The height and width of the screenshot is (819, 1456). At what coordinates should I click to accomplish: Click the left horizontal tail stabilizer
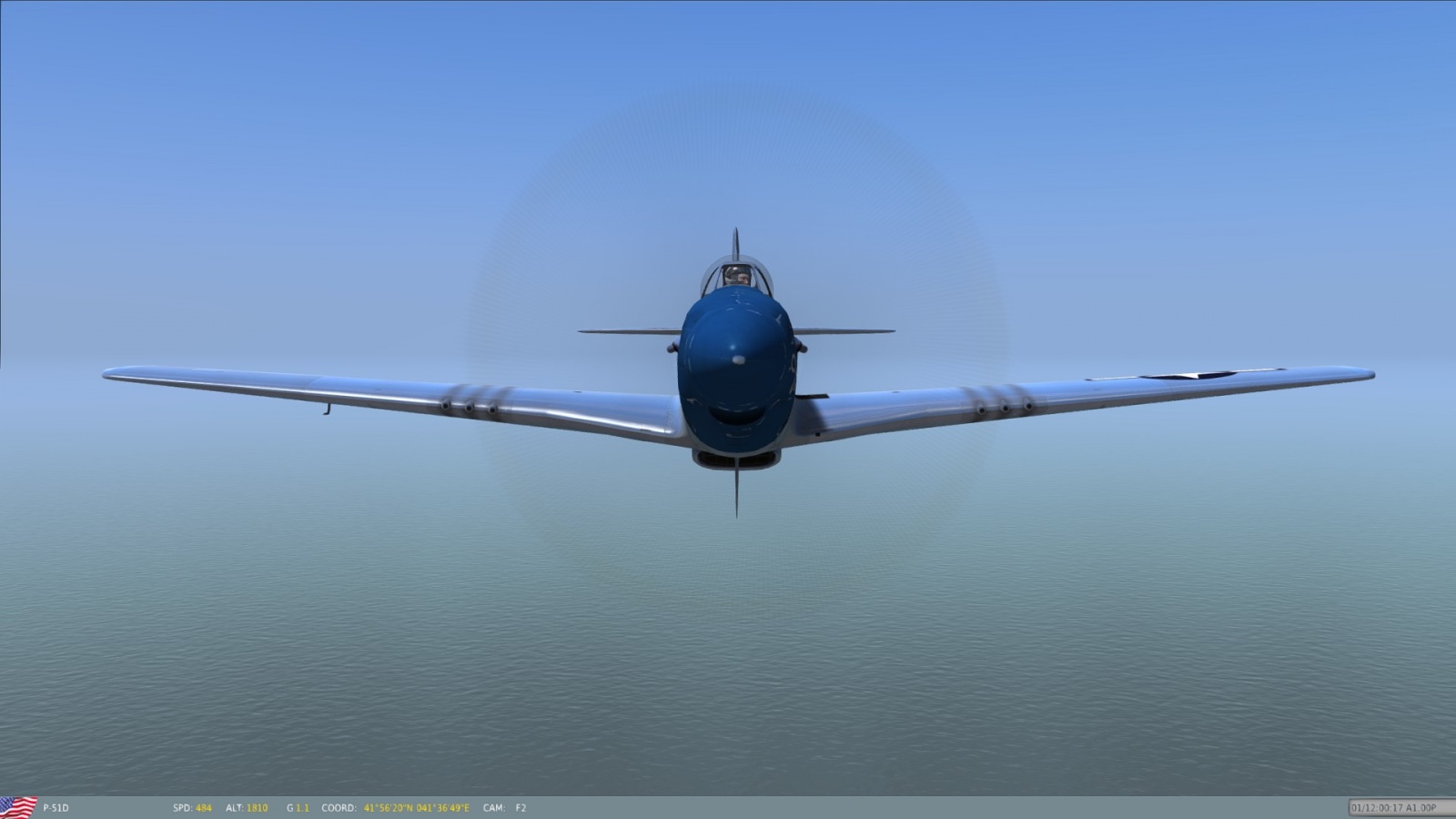628,332
